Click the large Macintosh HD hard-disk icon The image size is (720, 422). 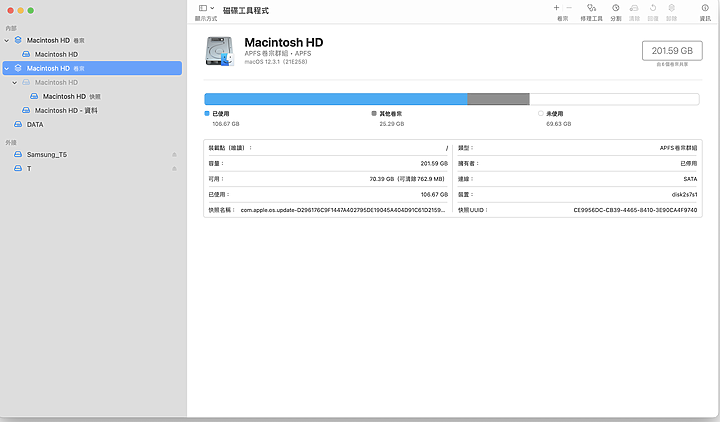coord(219,51)
